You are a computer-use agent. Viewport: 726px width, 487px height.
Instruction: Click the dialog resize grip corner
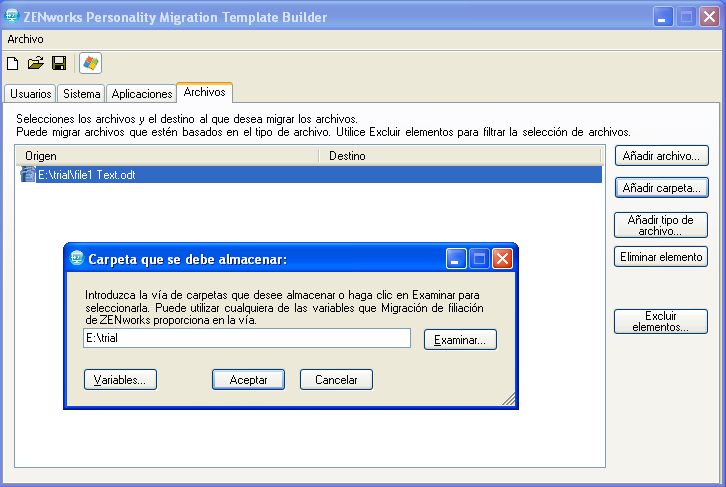[508, 399]
